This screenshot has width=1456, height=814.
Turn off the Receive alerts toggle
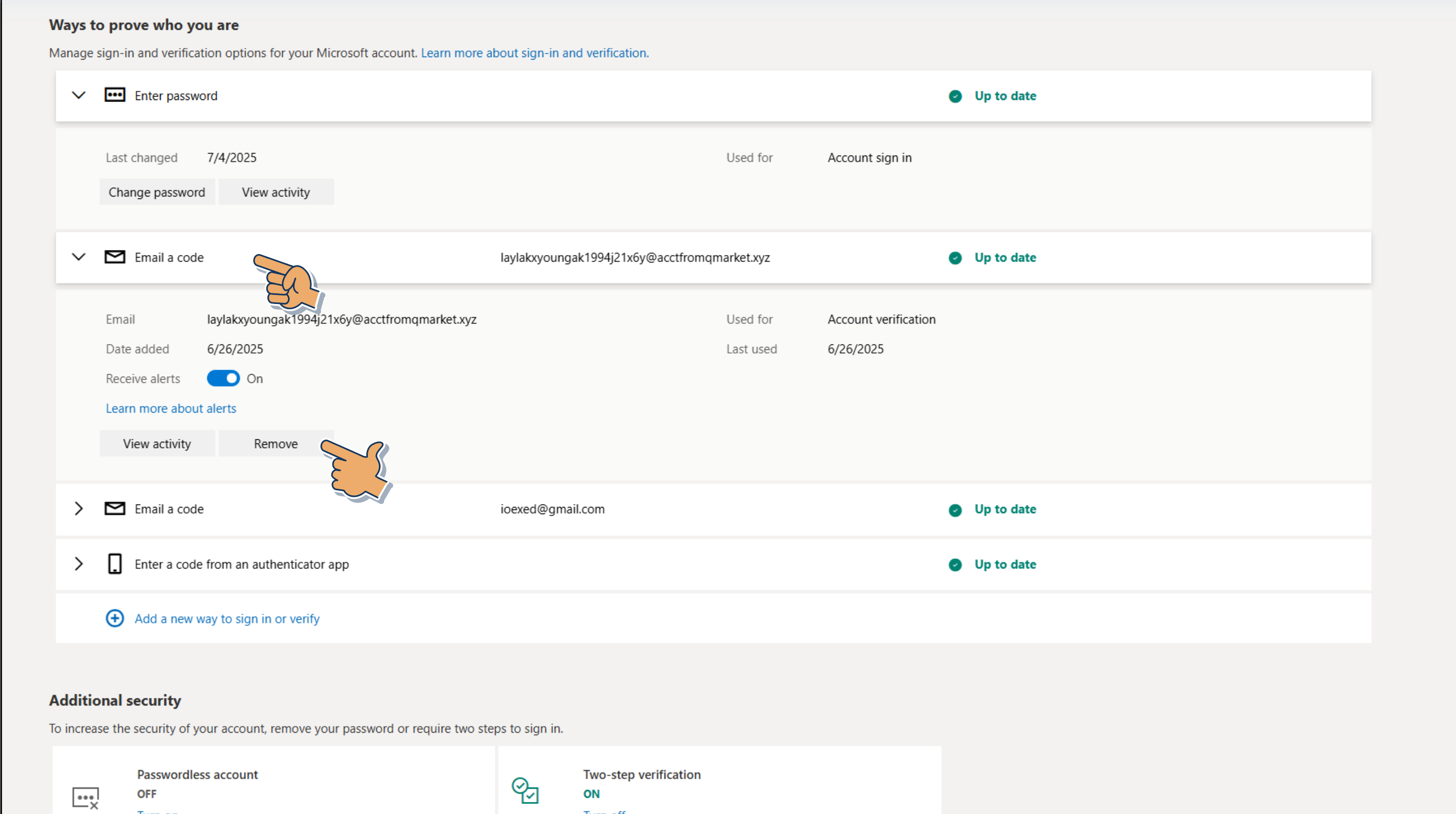coord(223,379)
